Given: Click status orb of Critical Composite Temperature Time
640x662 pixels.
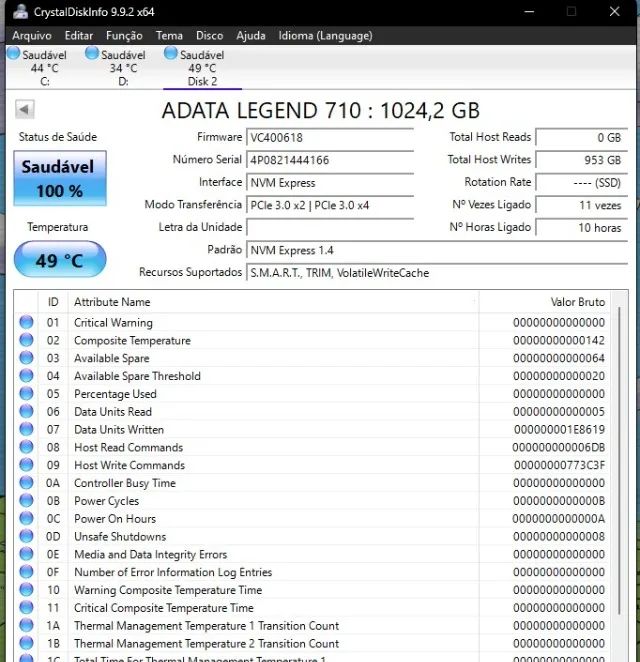Looking at the screenshot, I should tap(26, 607).
